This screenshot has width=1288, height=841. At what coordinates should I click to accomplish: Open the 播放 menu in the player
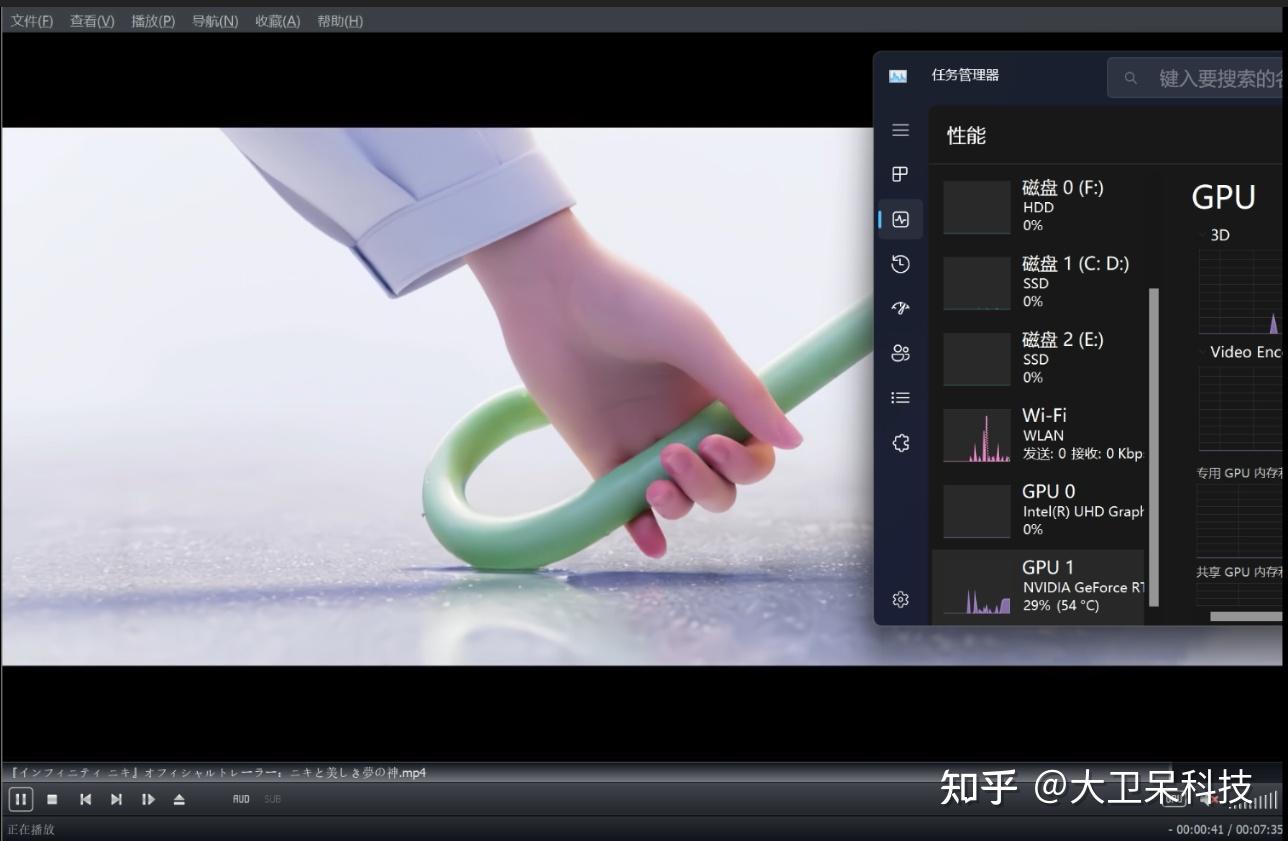click(152, 20)
